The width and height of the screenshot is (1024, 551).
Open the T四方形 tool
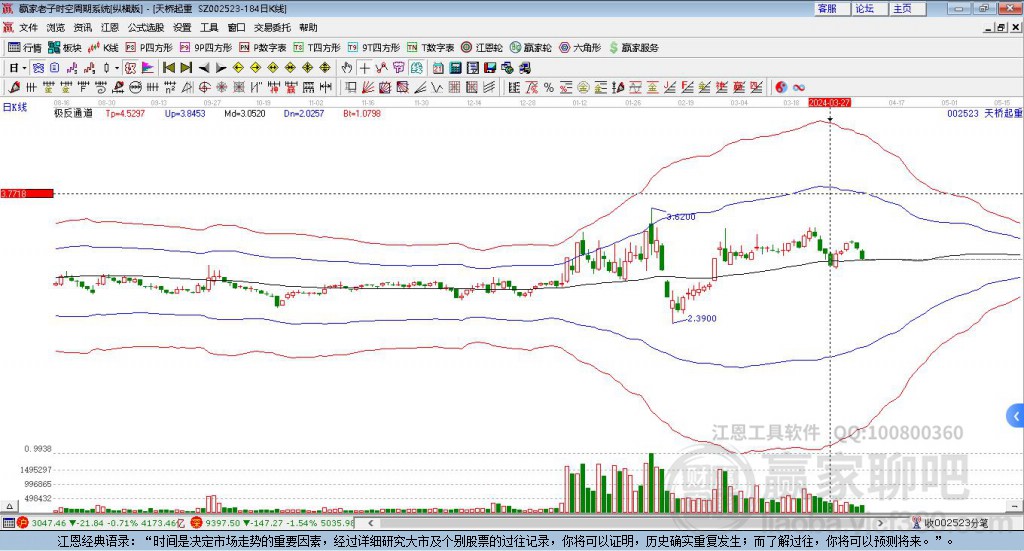317,48
